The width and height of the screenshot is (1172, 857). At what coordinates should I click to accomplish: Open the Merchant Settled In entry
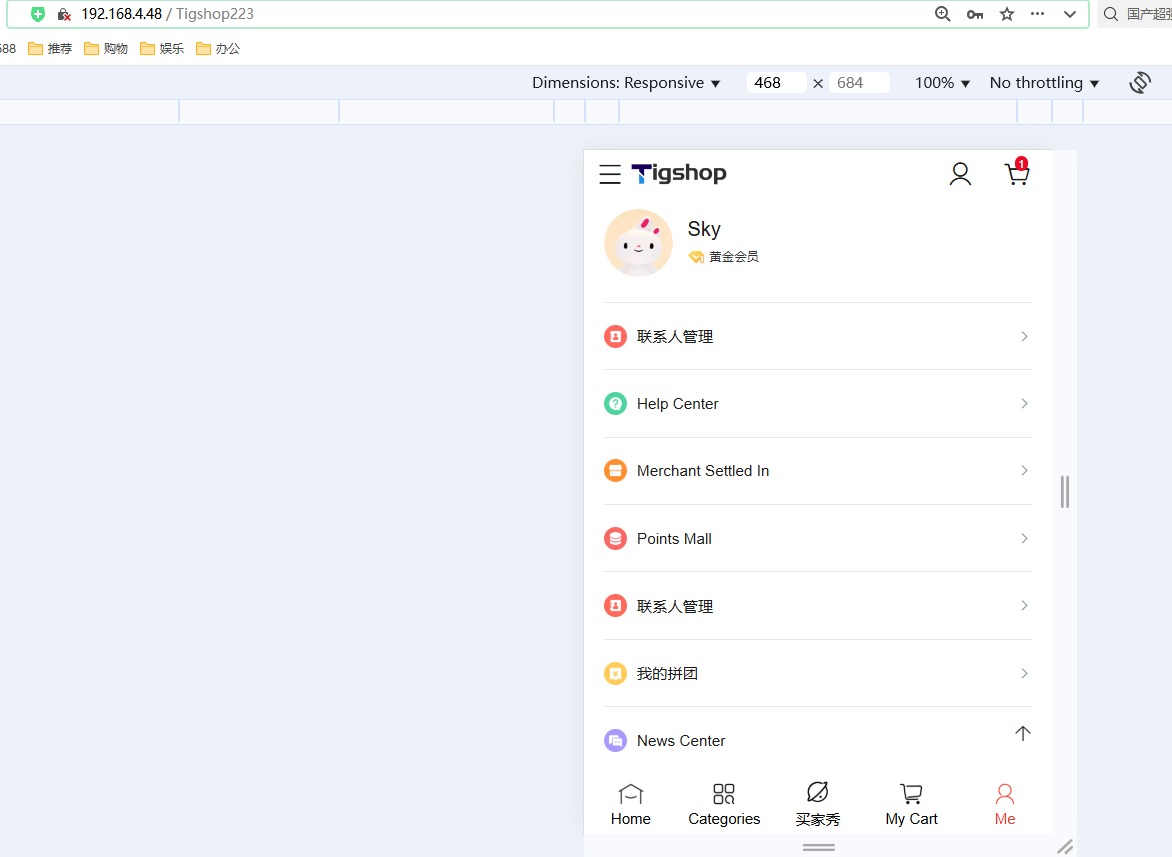[817, 471]
